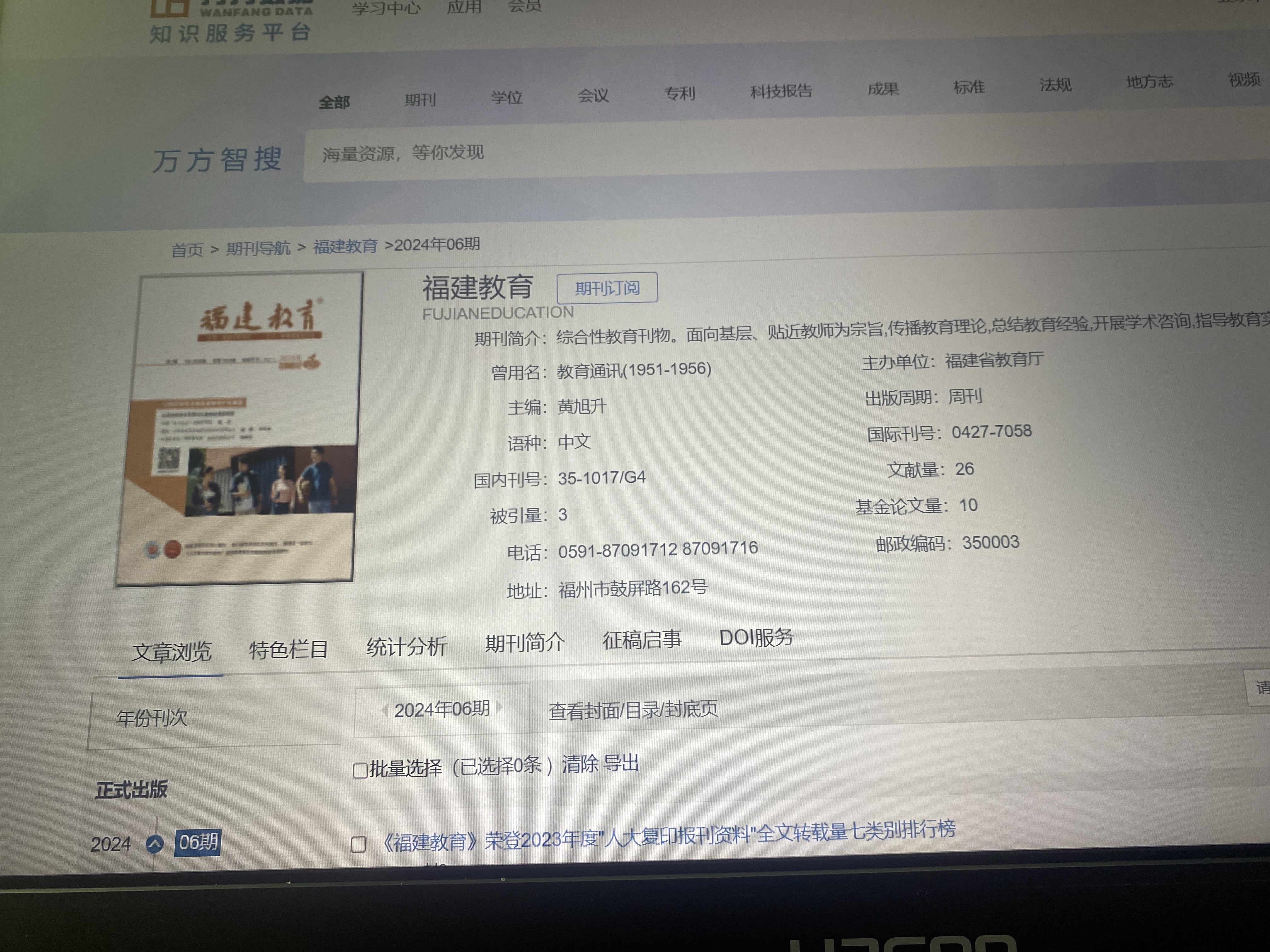Tick checkbox beside 《福建教育》荣登2023年度 article
This screenshot has height=952, width=1270.
pyautogui.click(x=358, y=844)
